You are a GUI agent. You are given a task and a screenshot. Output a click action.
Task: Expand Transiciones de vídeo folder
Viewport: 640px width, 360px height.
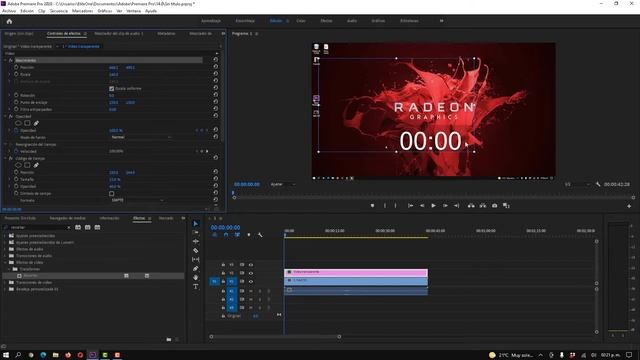coord(5,282)
